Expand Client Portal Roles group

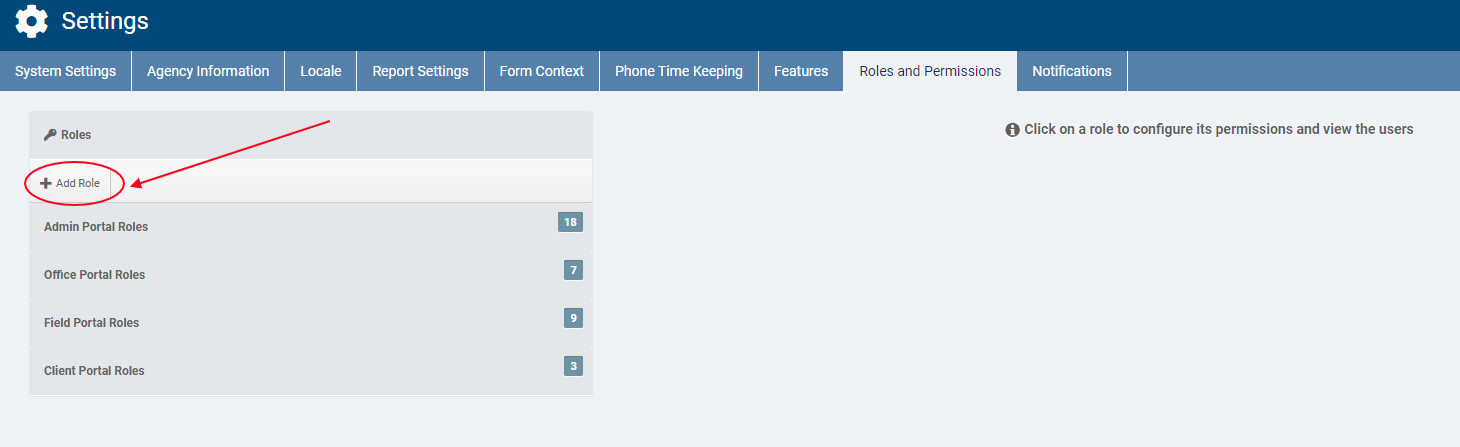(94, 371)
